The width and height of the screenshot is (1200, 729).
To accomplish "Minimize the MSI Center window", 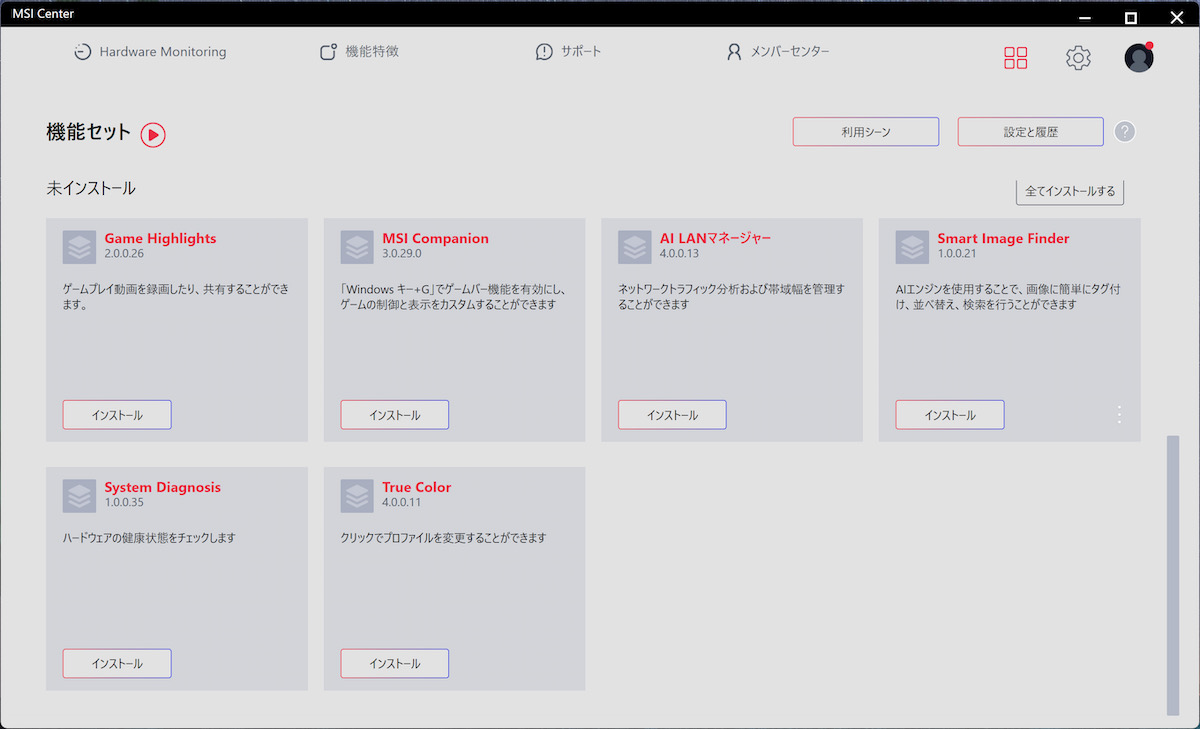I will [x=1086, y=17].
